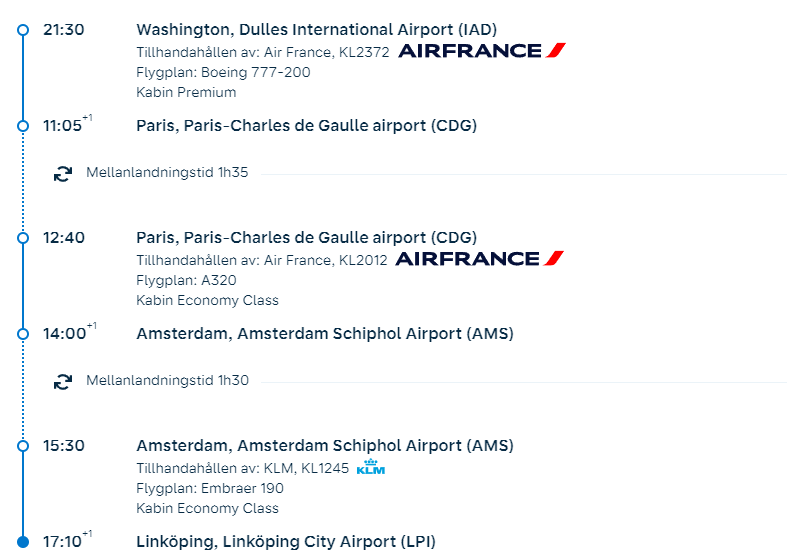
Task: Click the transfer arrows icon for 1h35 layover
Action: 63,173
